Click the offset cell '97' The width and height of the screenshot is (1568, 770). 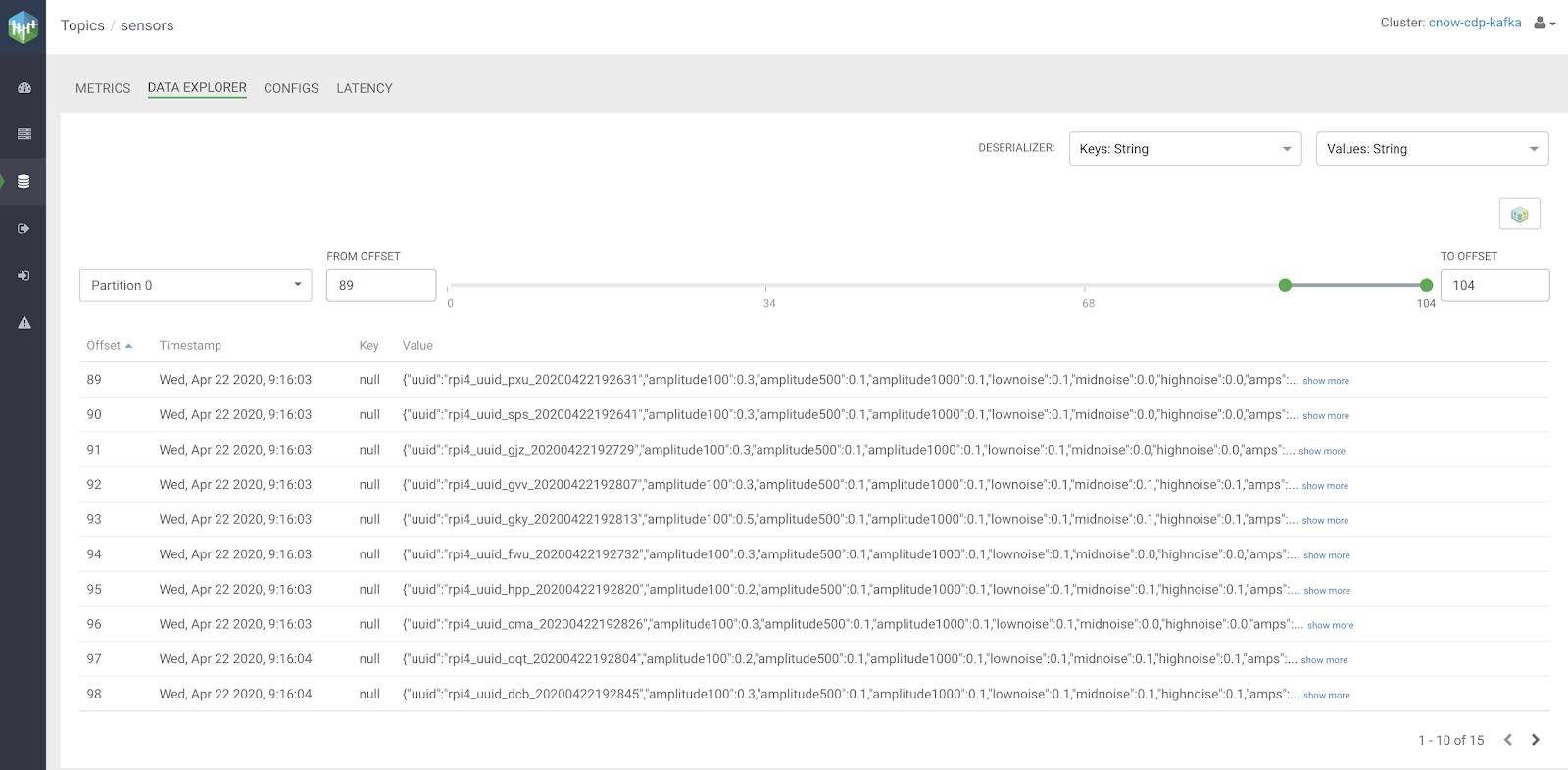(94, 659)
